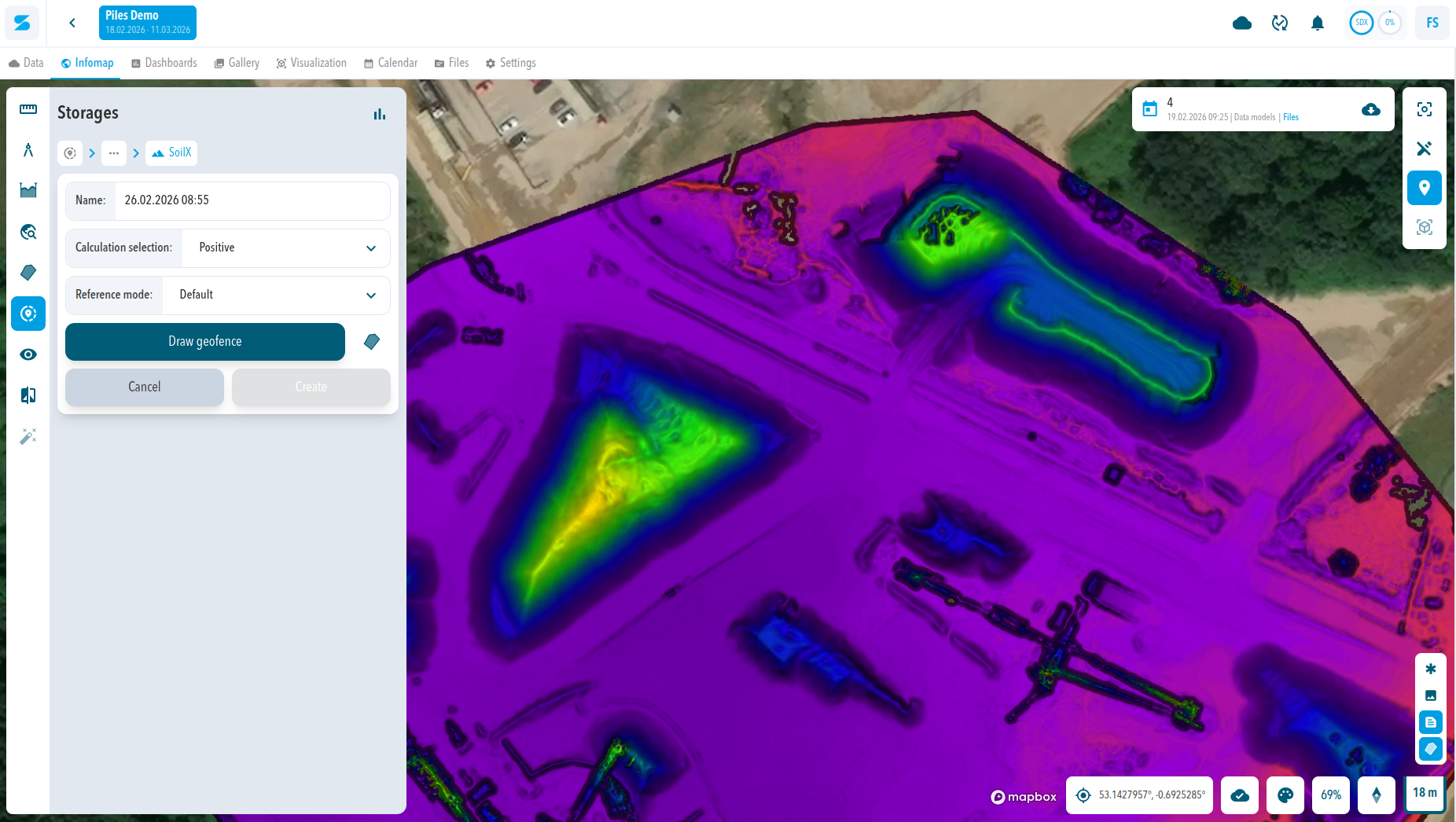Toggle the 3D object capture icon

(1425, 227)
